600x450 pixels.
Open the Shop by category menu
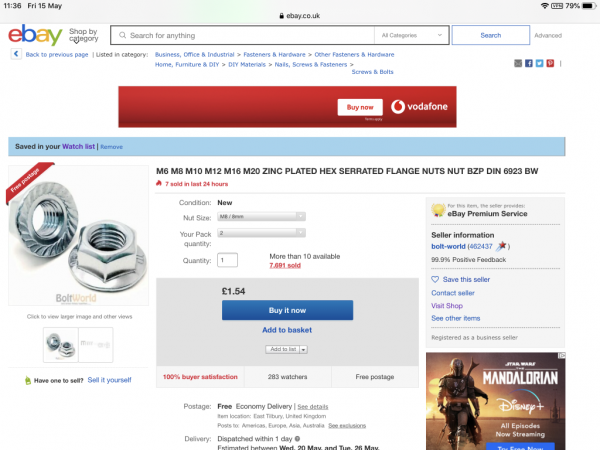[x=83, y=35]
